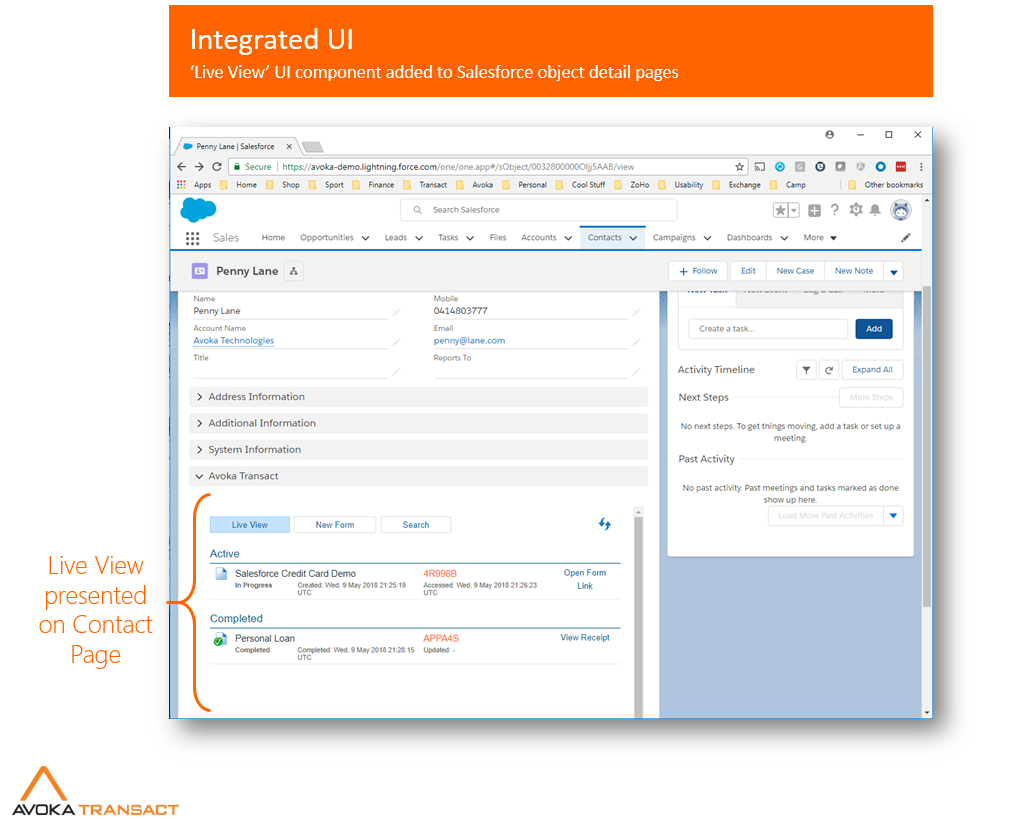Click the view hierarchy icon beside Penny Lane
1016x819 pixels.
click(x=293, y=271)
